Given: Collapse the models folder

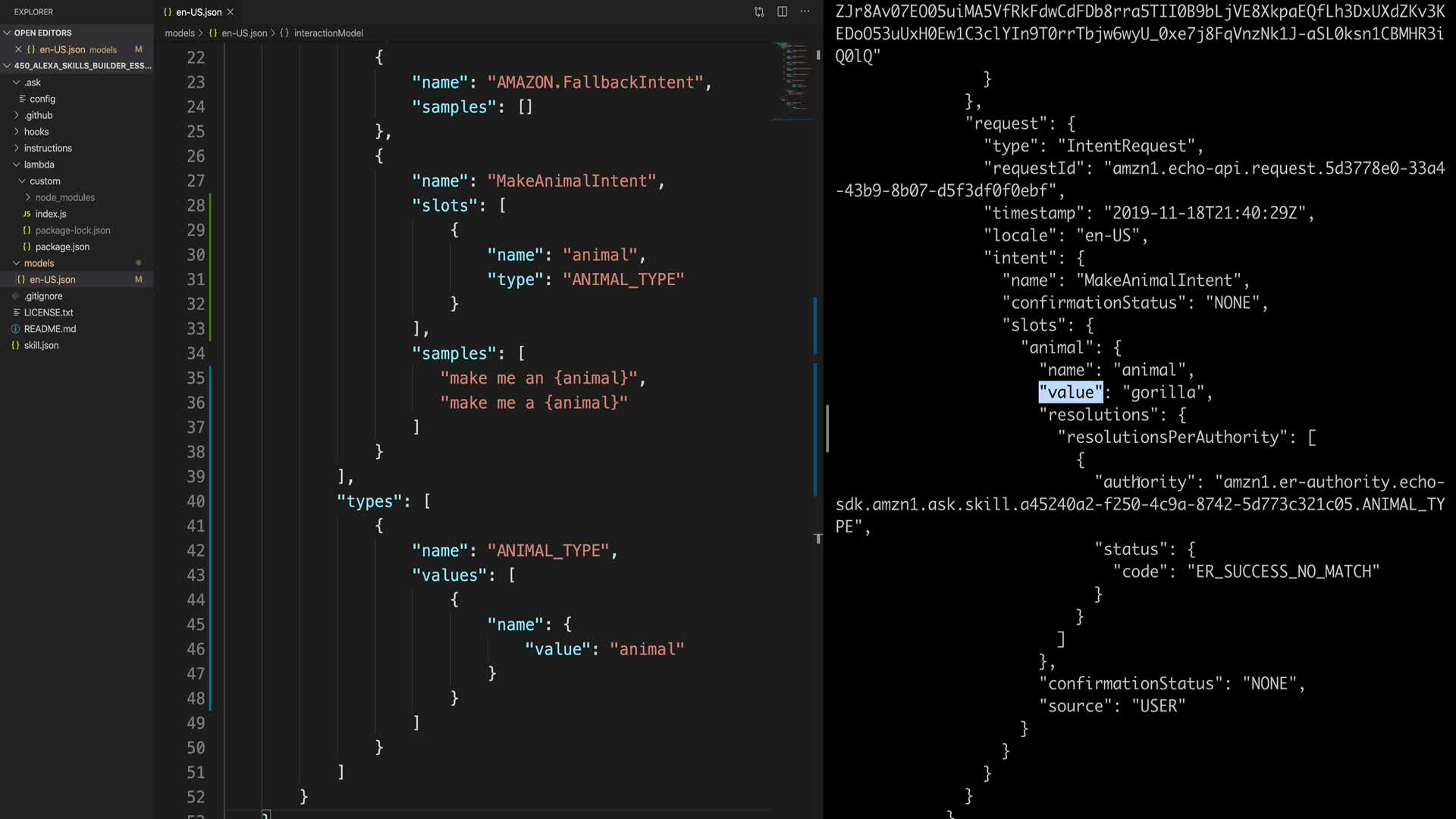Looking at the screenshot, I should click(x=39, y=263).
